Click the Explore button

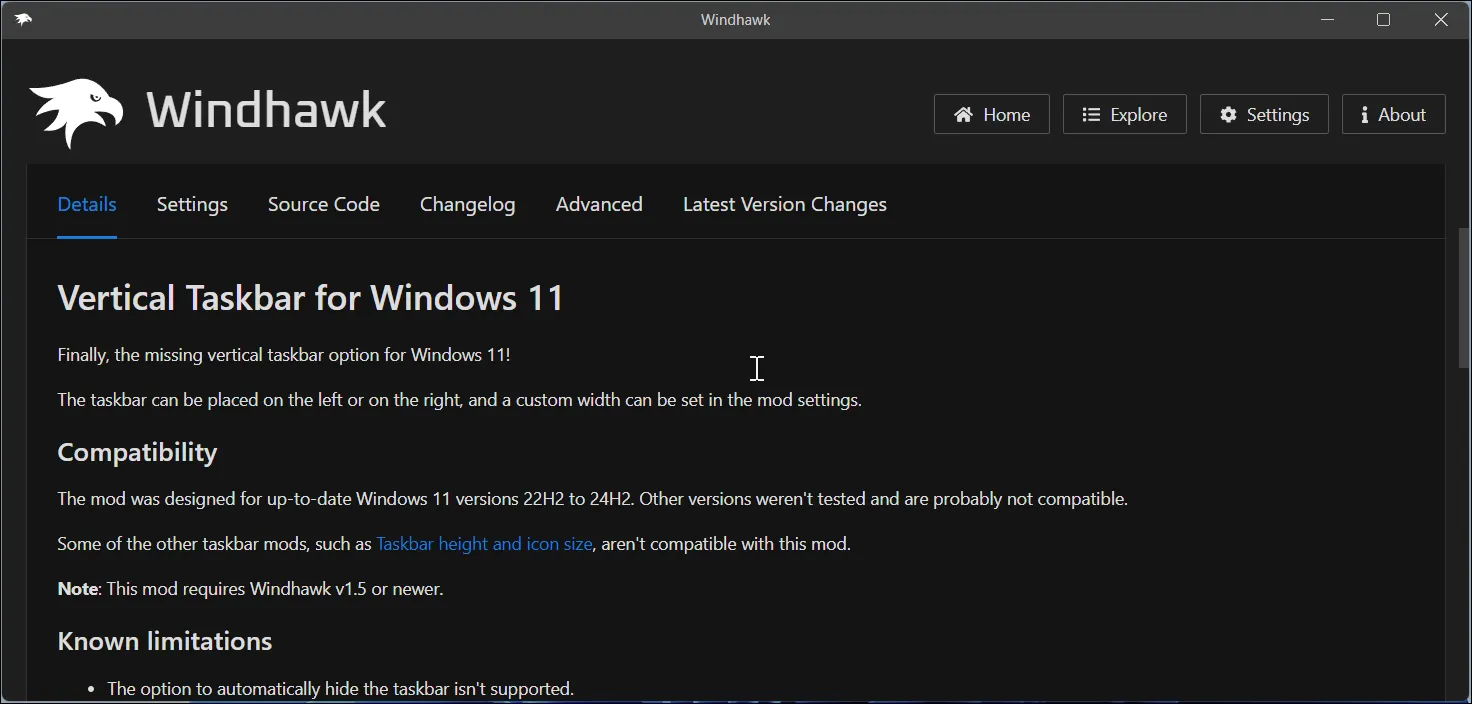point(1124,114)
